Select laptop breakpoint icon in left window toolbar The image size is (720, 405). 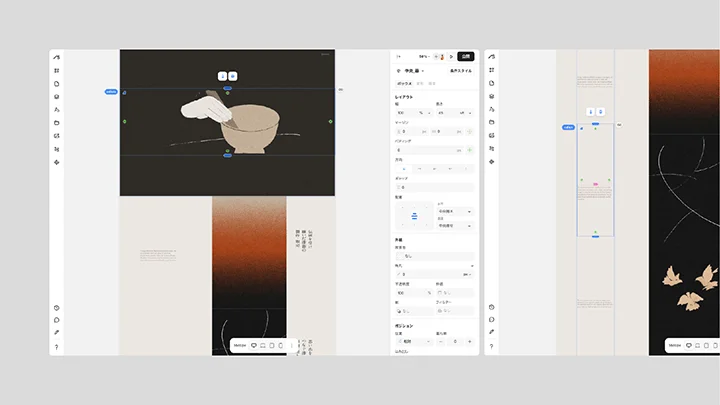point(263,345)
